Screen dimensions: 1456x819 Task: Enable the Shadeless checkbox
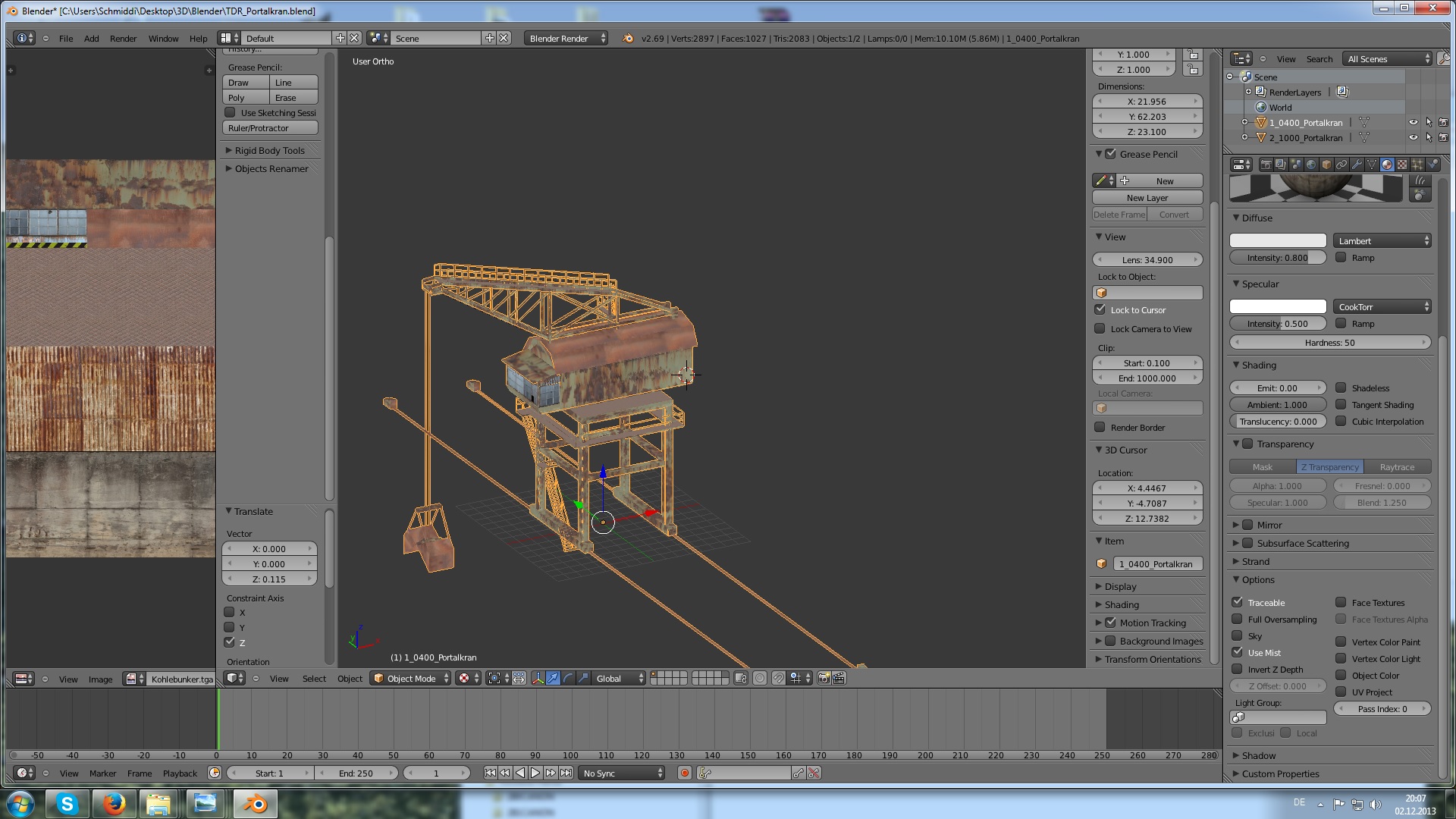point(1341,388)
